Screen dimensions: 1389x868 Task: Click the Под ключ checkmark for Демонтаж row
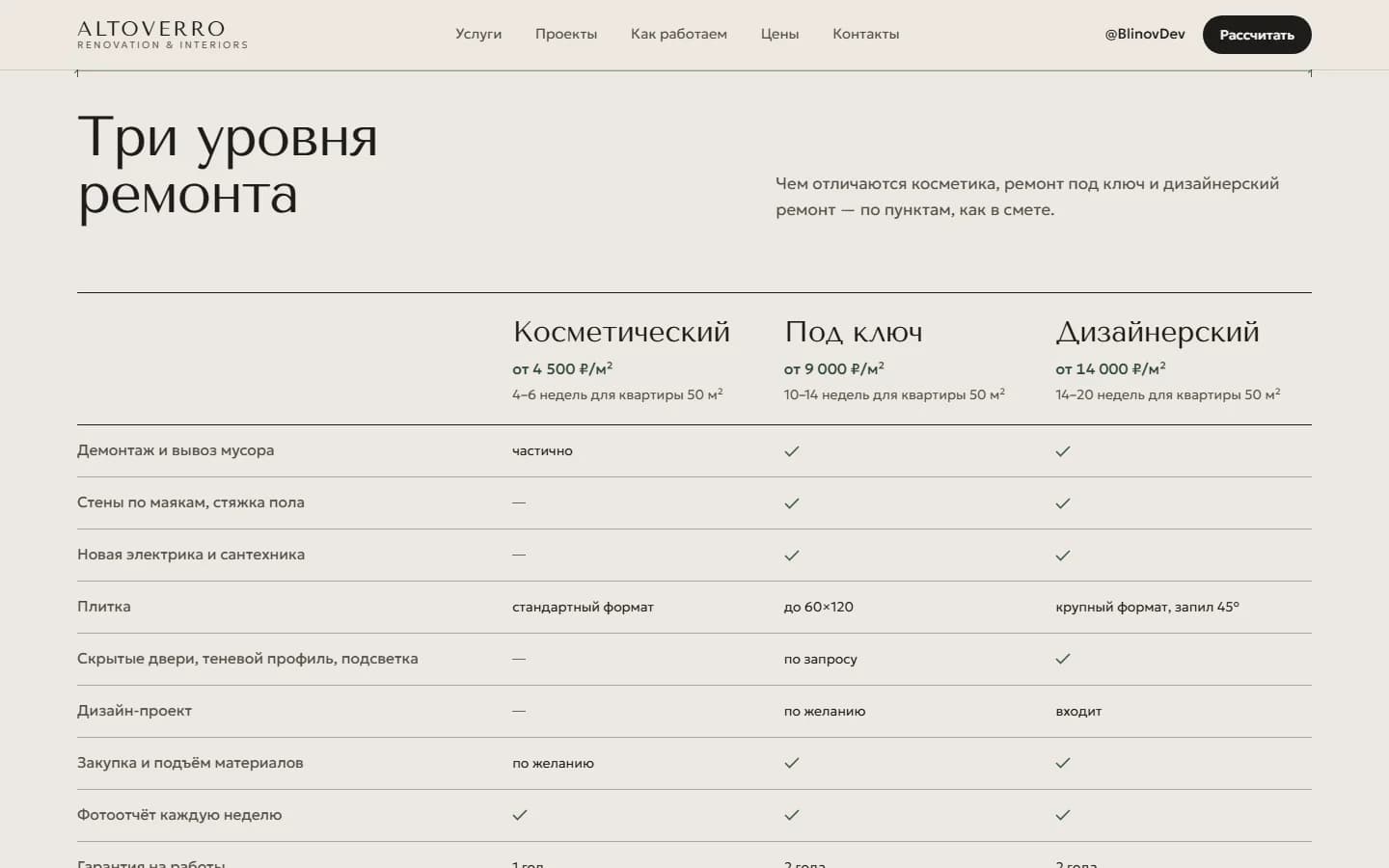[792, 451]
